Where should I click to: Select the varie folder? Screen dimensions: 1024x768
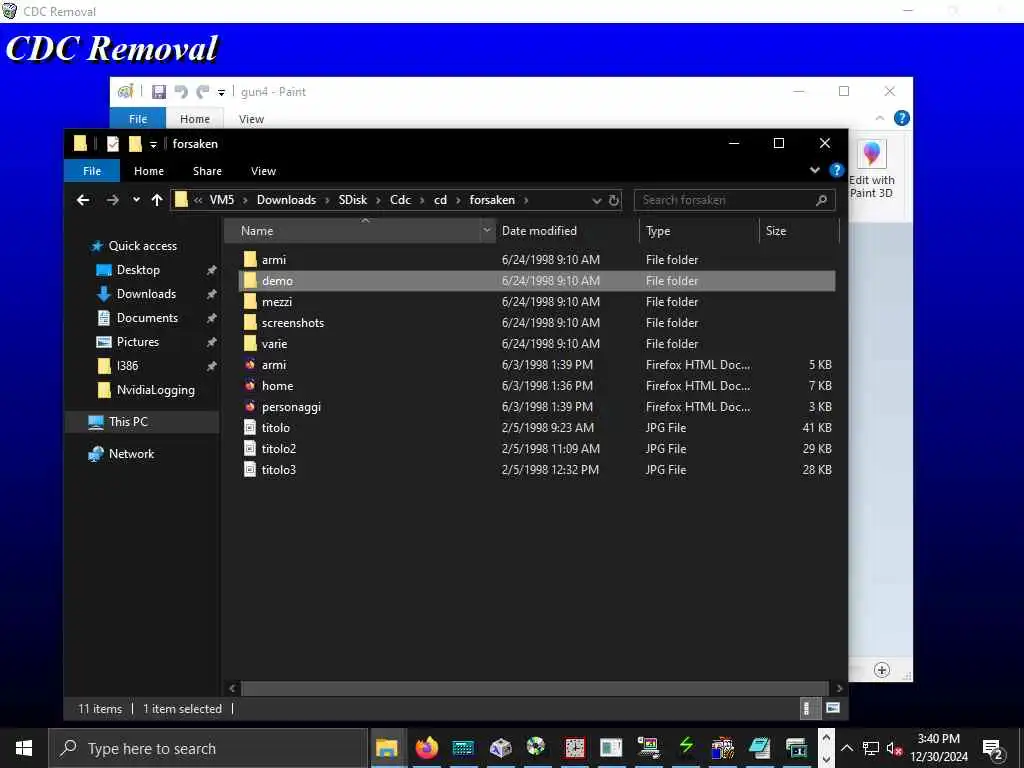(274, 344)
